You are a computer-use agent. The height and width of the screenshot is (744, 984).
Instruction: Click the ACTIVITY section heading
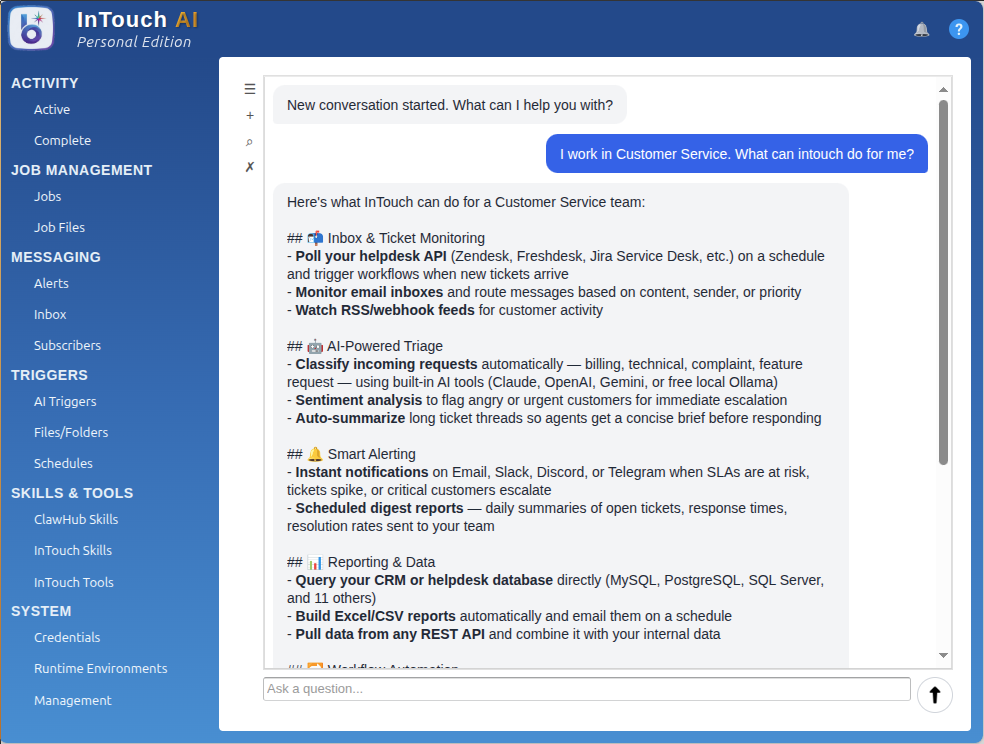click(x=45, y=83)
